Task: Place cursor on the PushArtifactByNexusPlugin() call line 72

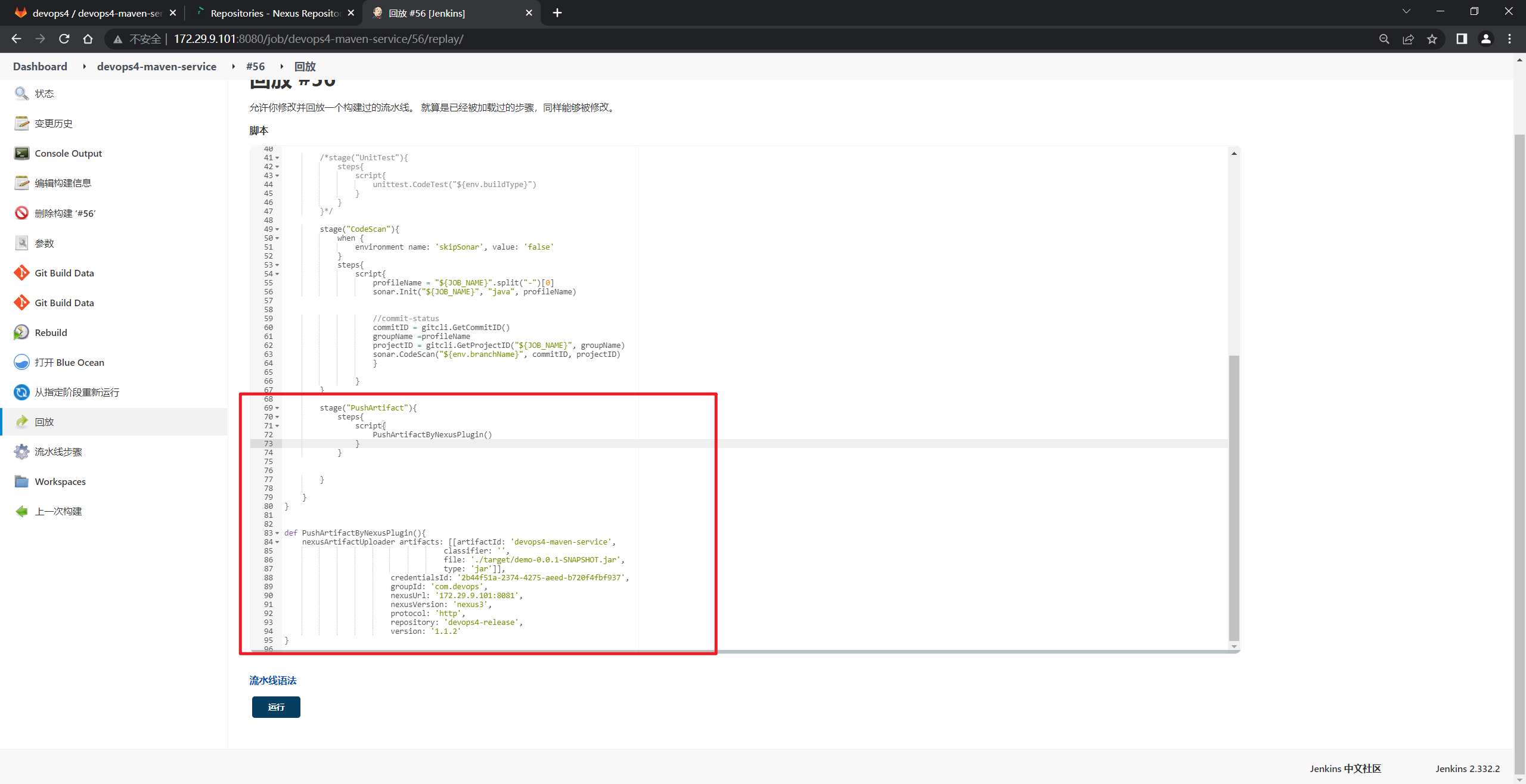Action: tap(432, 435)
